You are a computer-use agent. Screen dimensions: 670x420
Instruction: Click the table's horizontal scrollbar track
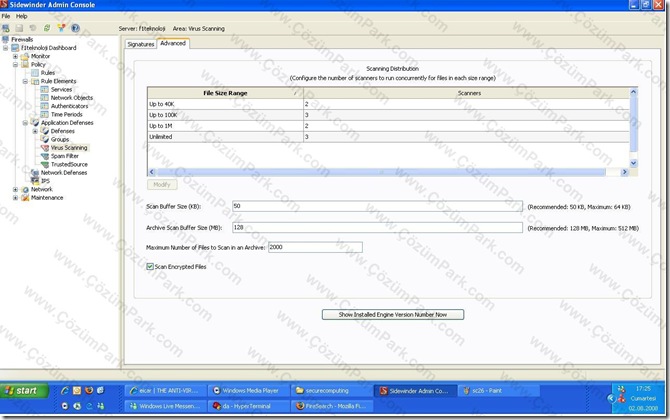(381, 172)
